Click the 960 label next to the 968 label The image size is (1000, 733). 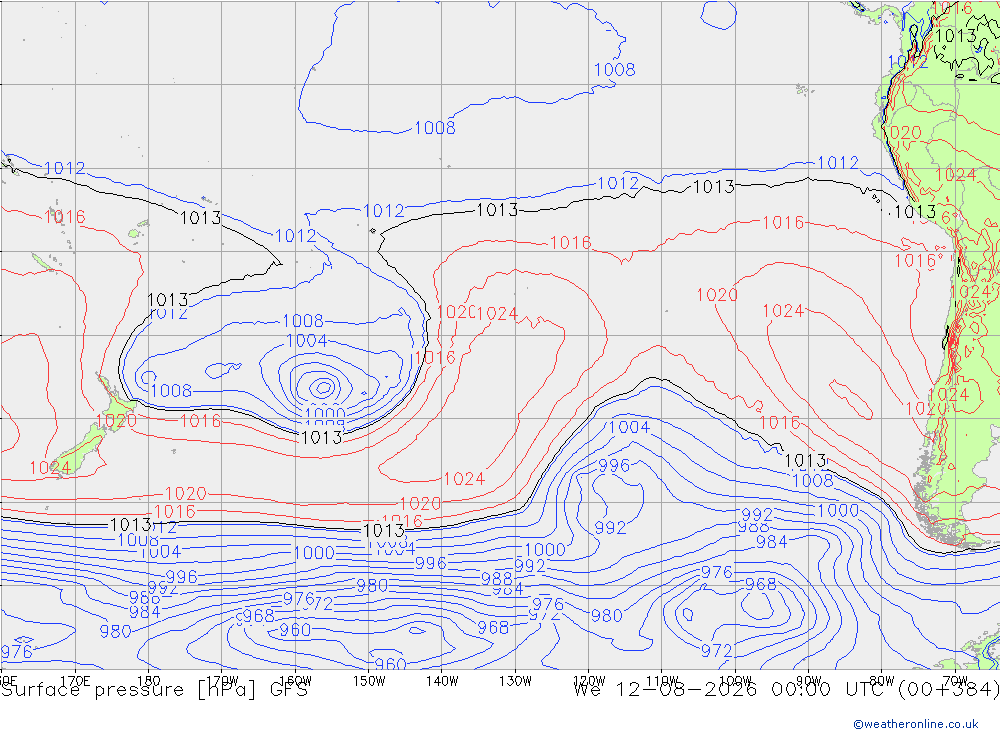[295, 630]
